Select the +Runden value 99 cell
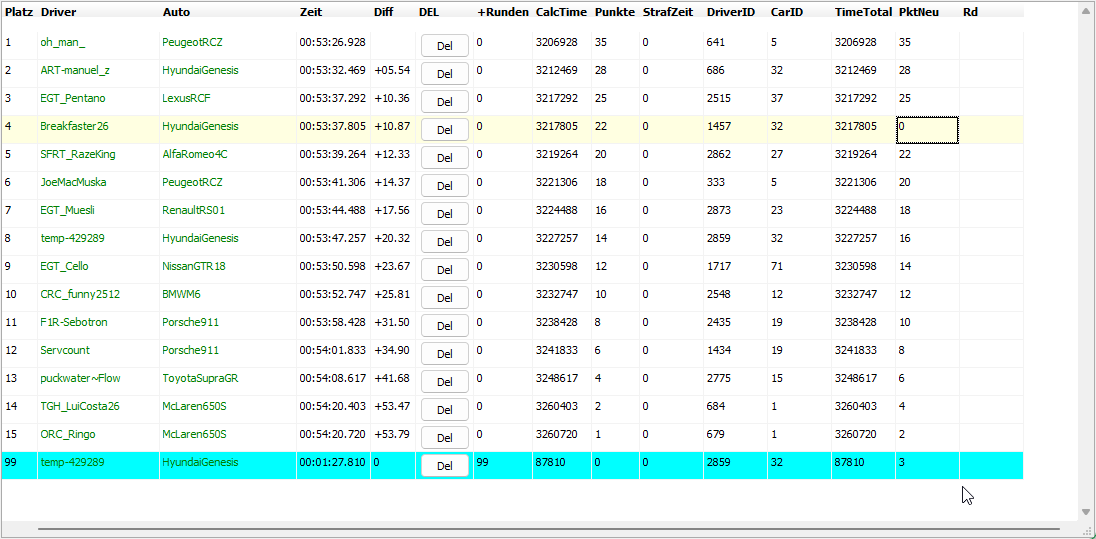 pyautogui.click(x=502, y=462)
